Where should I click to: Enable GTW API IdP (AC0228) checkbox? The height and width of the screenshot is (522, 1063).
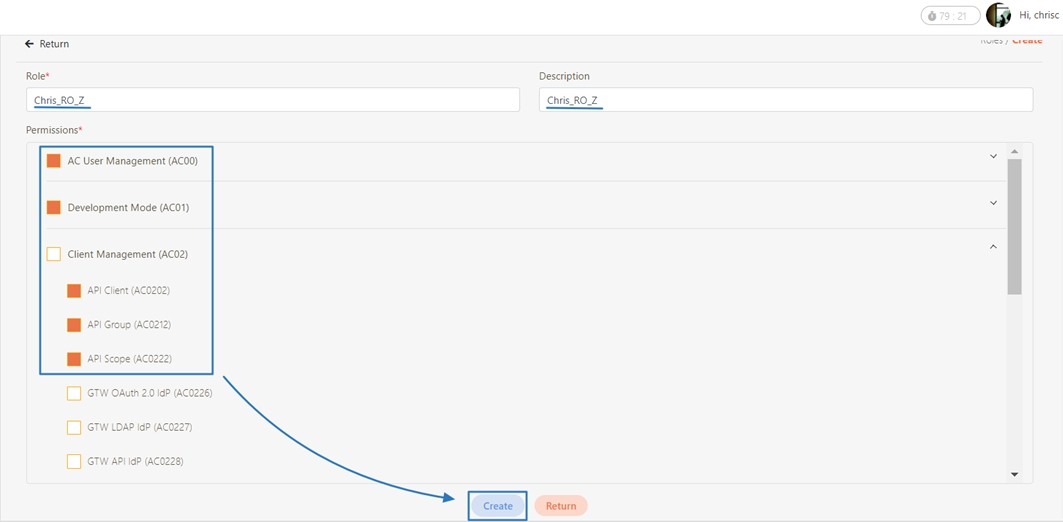click(x=74, y=462)
